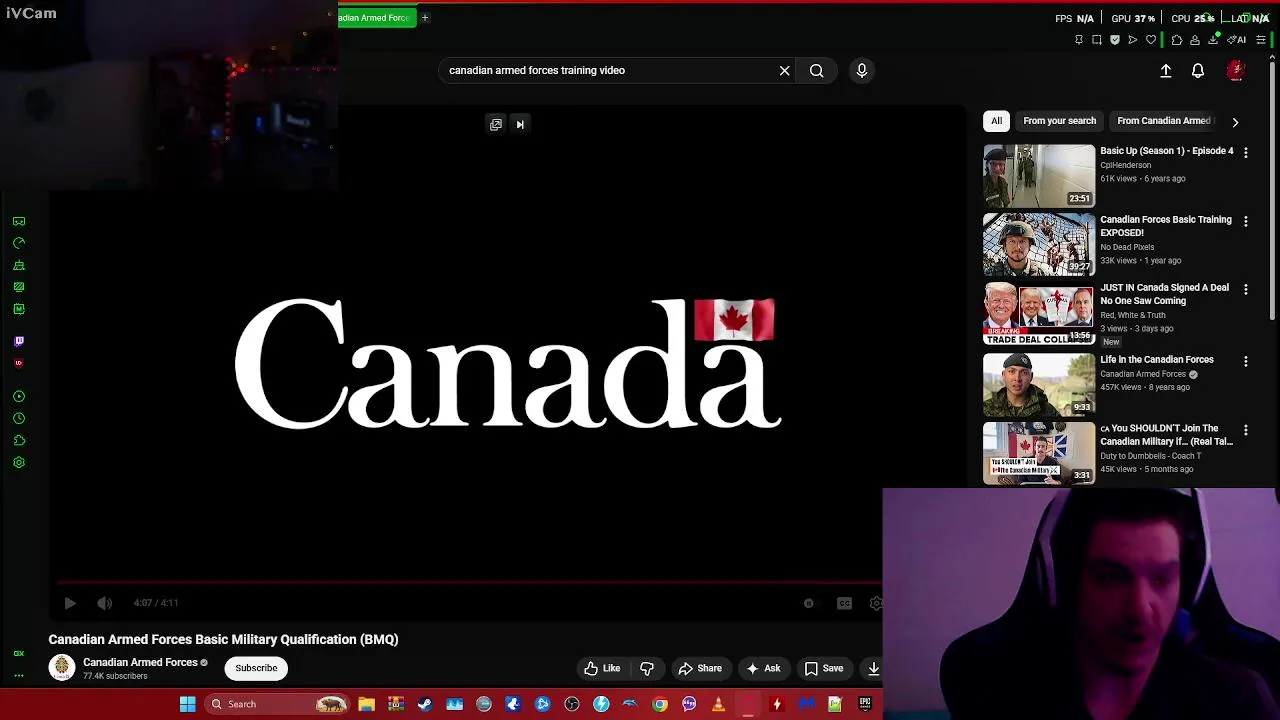Viewport: 1280px width, 720px height.
Task: Subscribe to Canadian Armed Forces
Action: point(256,668)
